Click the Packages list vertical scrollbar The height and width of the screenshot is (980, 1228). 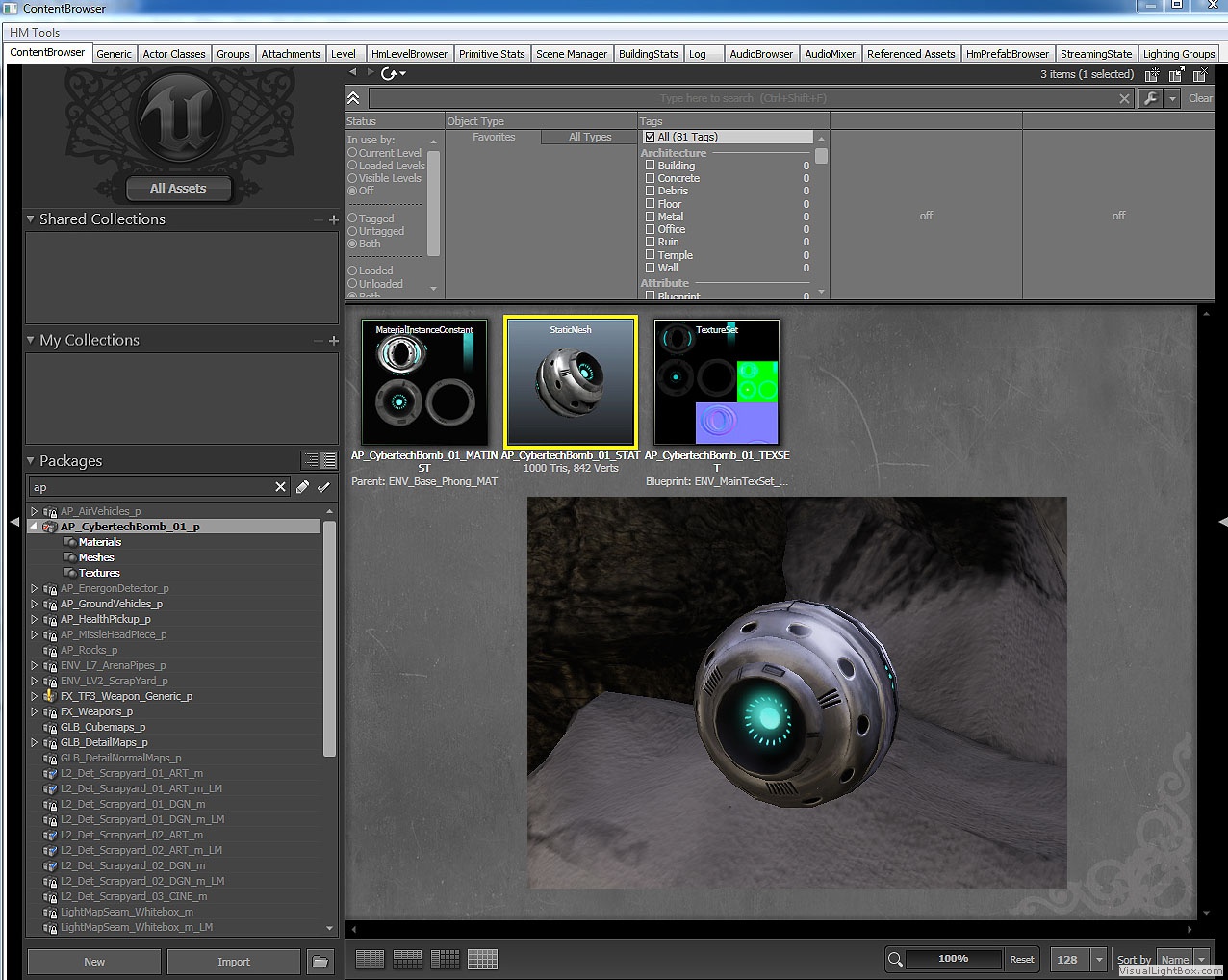tap(330, 638)
